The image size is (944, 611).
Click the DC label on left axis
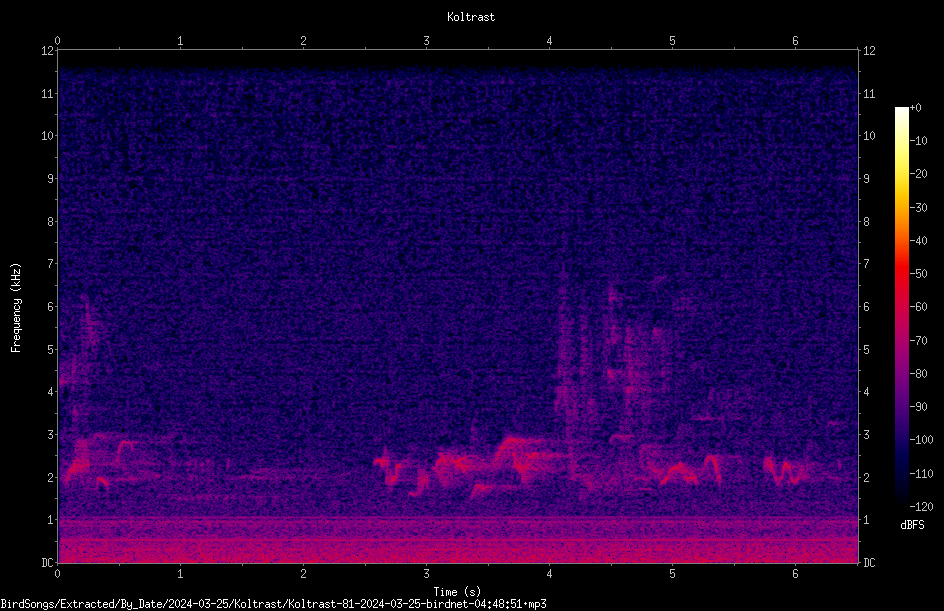coord(47,563)
